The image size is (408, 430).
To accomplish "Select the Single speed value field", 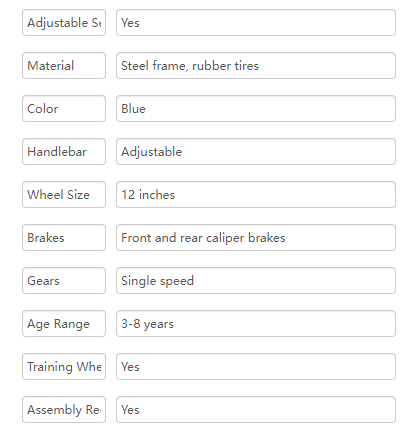I will click(256, 281).
